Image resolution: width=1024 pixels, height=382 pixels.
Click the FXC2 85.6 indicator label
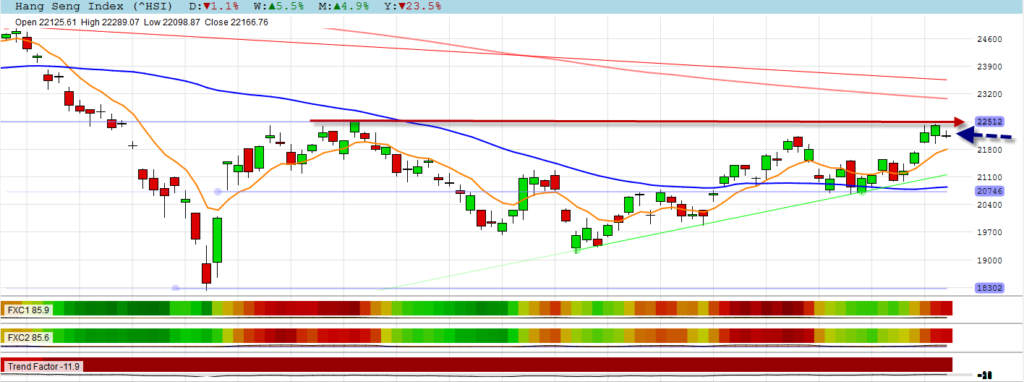[x=28, y=337]
